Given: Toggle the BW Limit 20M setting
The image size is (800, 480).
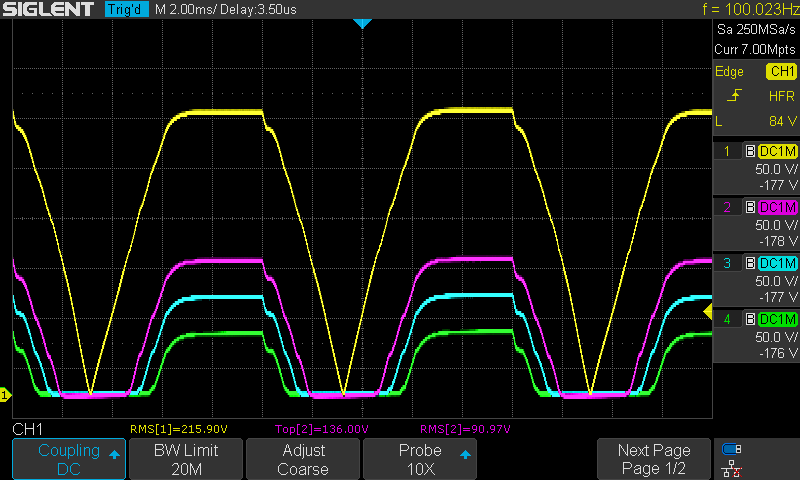Looking at the screenshot, I should click(186, 459).
